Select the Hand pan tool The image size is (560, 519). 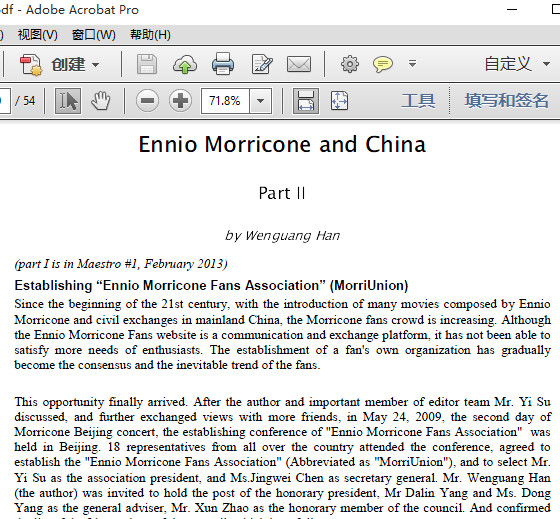tap(101, 101)
